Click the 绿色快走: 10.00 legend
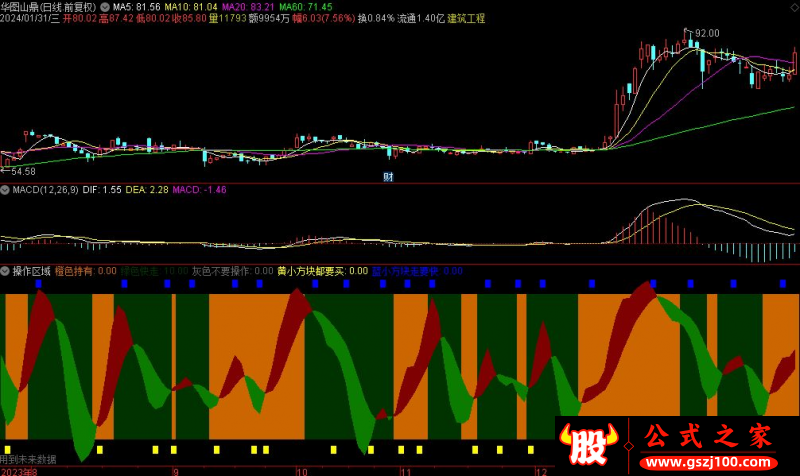The image size is (800, 476). (155, 271)
